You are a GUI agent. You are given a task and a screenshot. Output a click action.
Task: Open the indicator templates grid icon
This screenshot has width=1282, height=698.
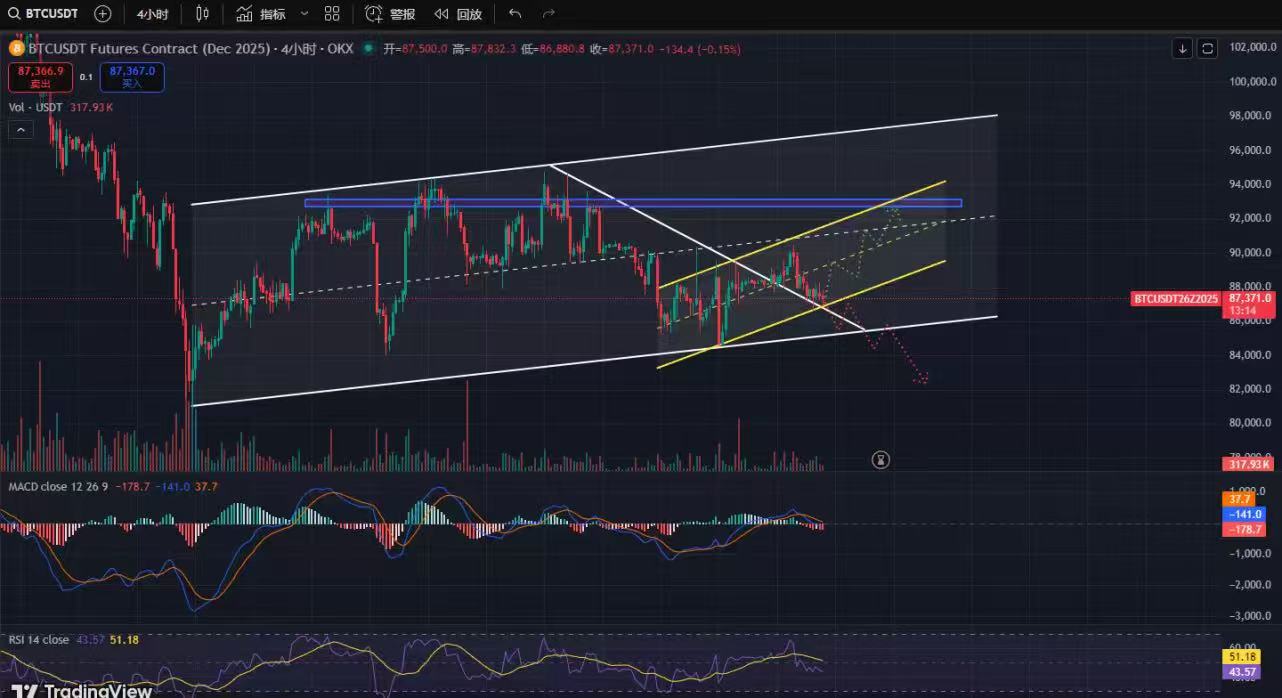coord(332,14)
